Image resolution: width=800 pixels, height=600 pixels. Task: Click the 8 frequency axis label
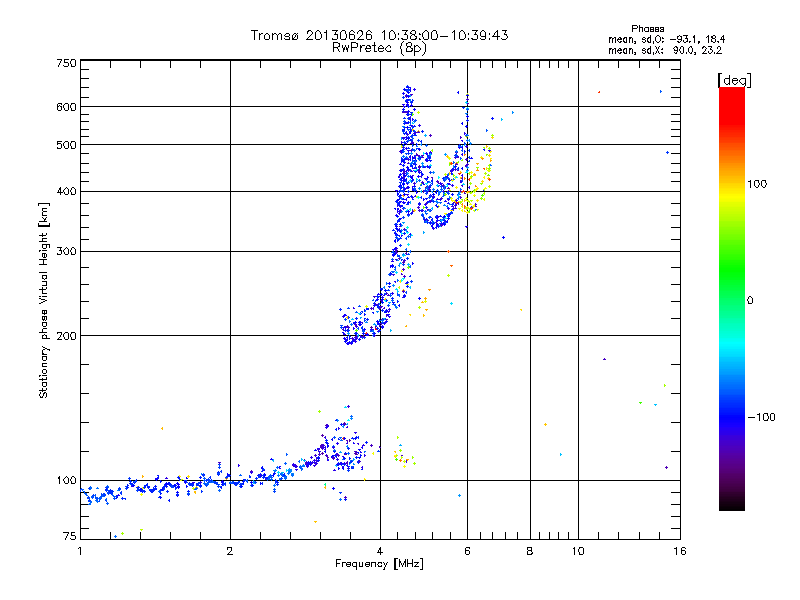530,551
